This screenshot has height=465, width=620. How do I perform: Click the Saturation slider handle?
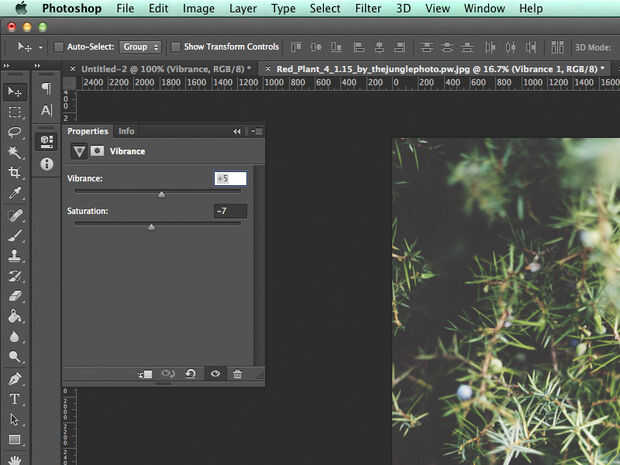tap(151, 227)
